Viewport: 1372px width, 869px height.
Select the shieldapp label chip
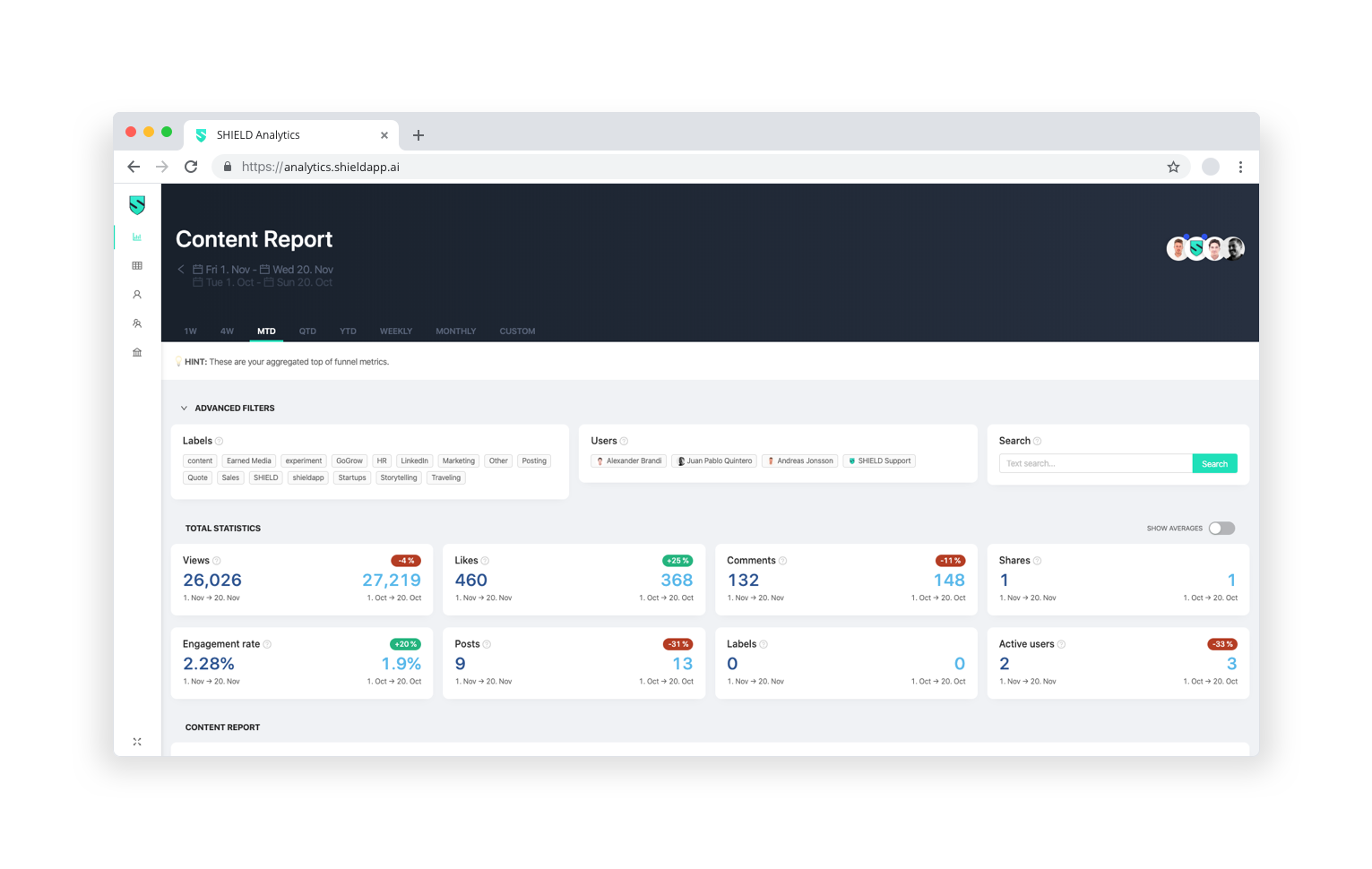point(308,478)
